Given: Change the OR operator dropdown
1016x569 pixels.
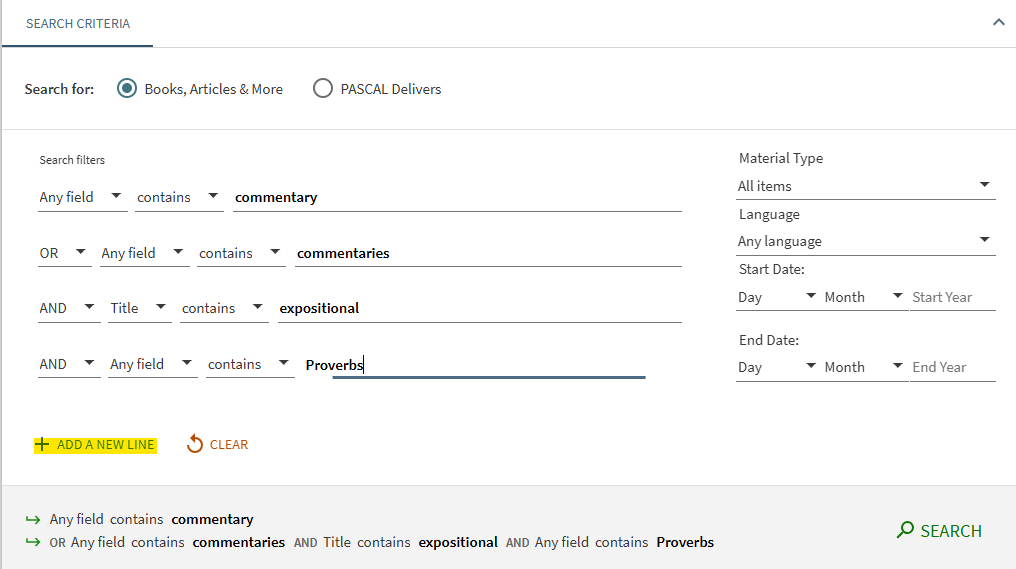Looking at the screenshot, I should click(64, 253).
